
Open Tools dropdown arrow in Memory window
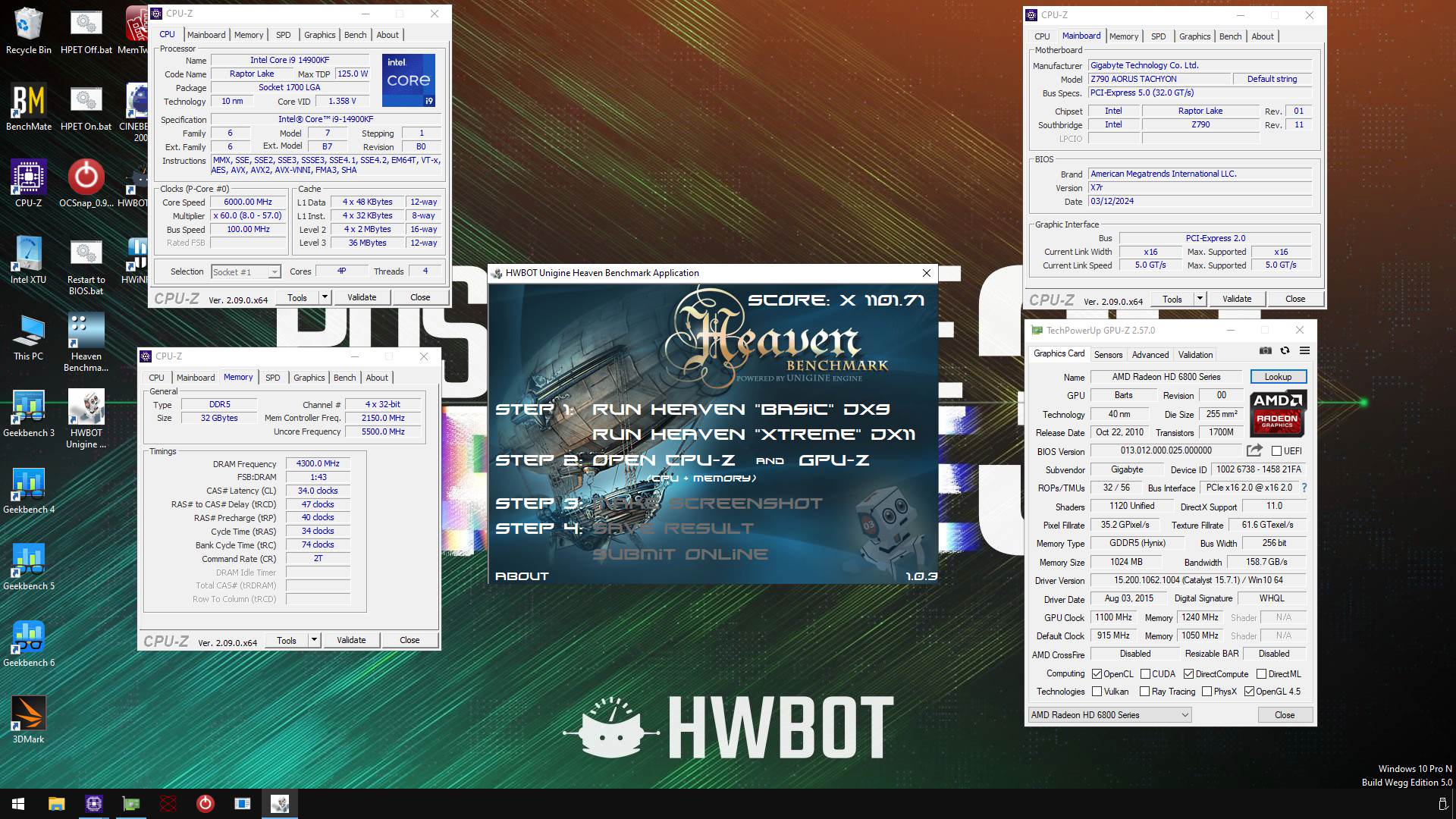click(314, 640)
